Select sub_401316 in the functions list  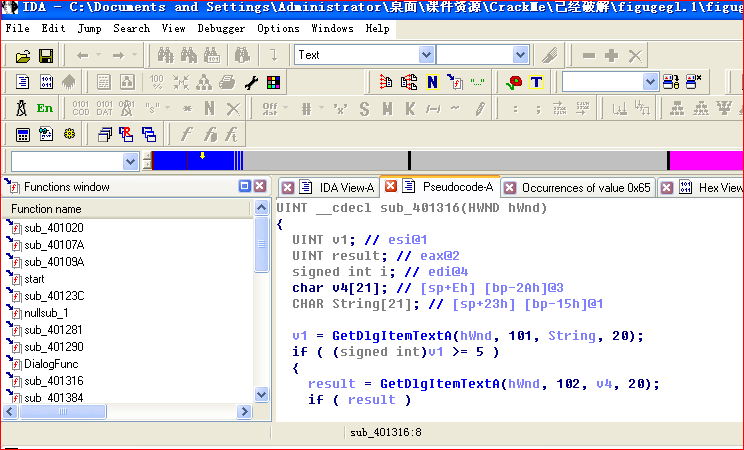tap(54, 381)
